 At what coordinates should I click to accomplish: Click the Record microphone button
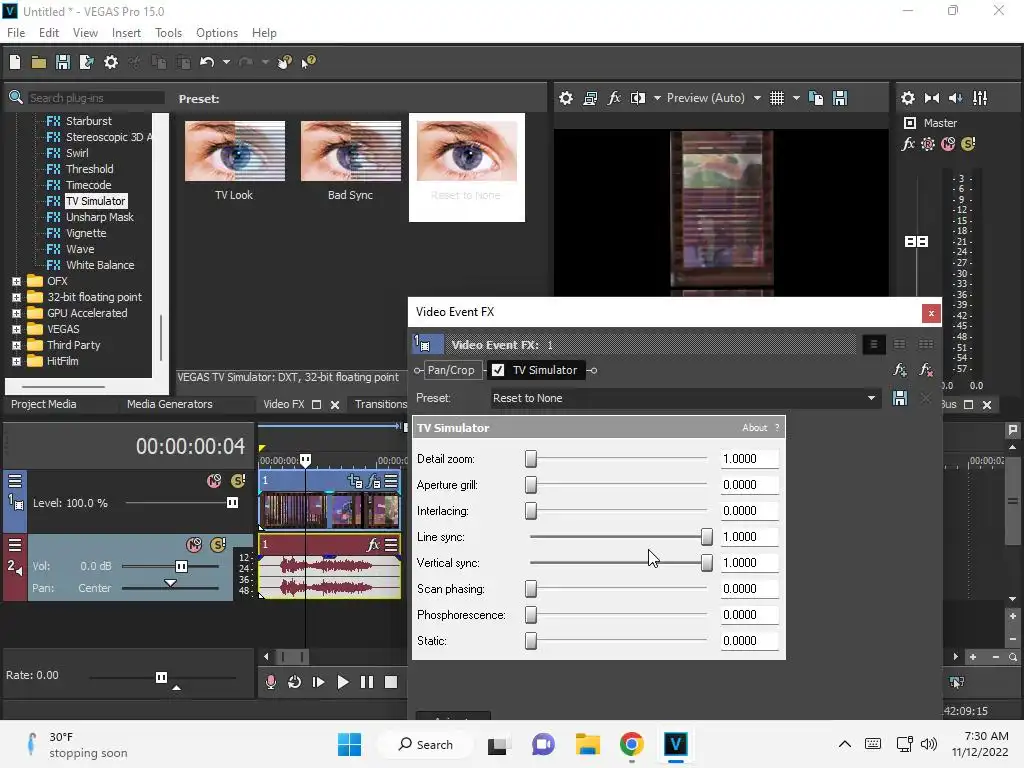pyautogui.click(x=270, y=682)
